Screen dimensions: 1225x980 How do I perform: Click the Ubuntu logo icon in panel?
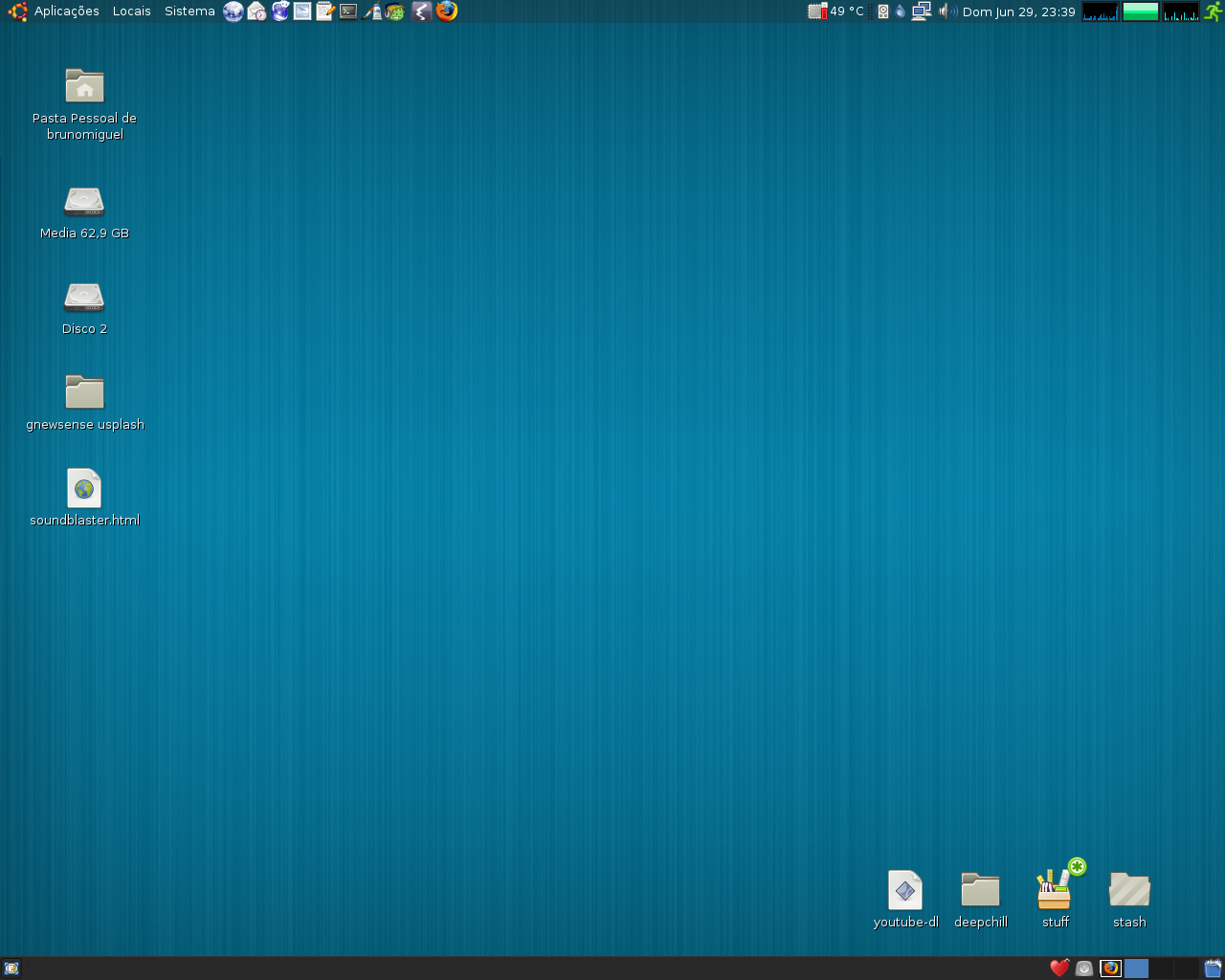(x=17, y=11)
